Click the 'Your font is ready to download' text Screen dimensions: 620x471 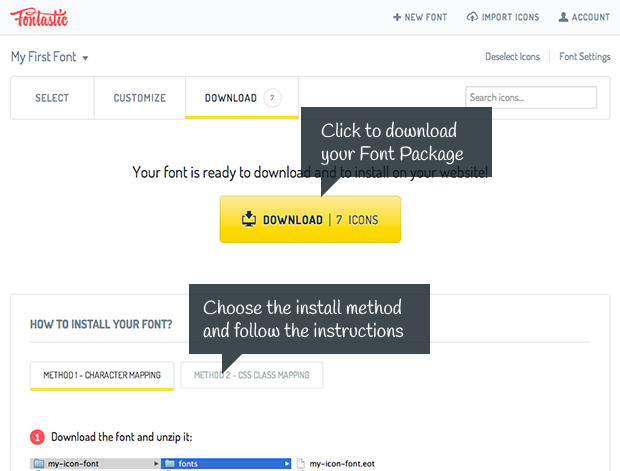(310, 172)
